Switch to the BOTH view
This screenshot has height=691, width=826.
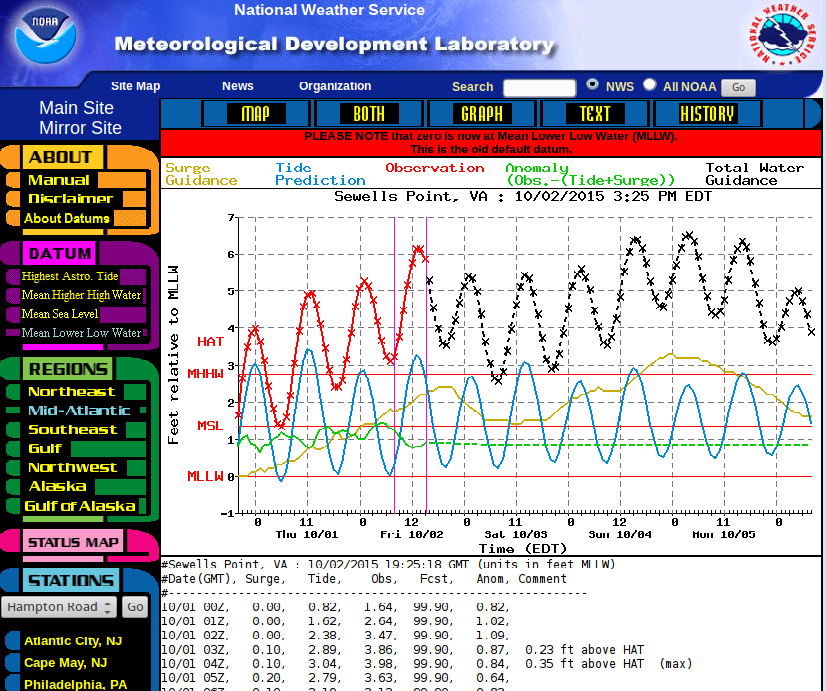click(368, 113)
